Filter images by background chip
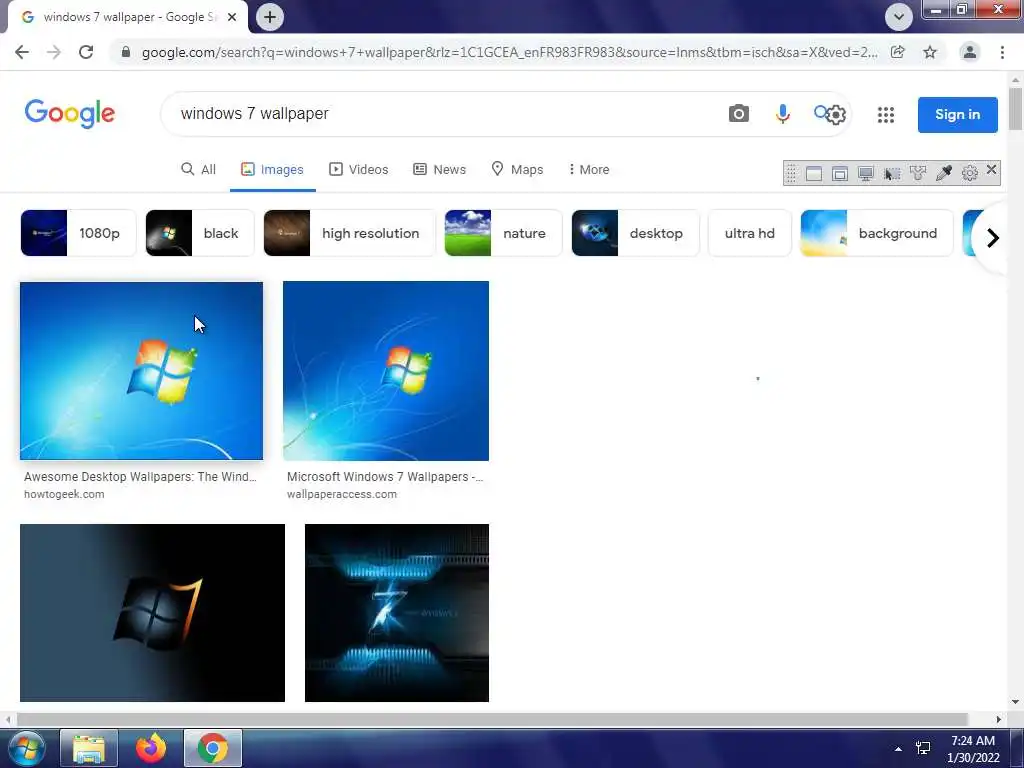This screenshot has height=768, width=1024. point(876,233)
